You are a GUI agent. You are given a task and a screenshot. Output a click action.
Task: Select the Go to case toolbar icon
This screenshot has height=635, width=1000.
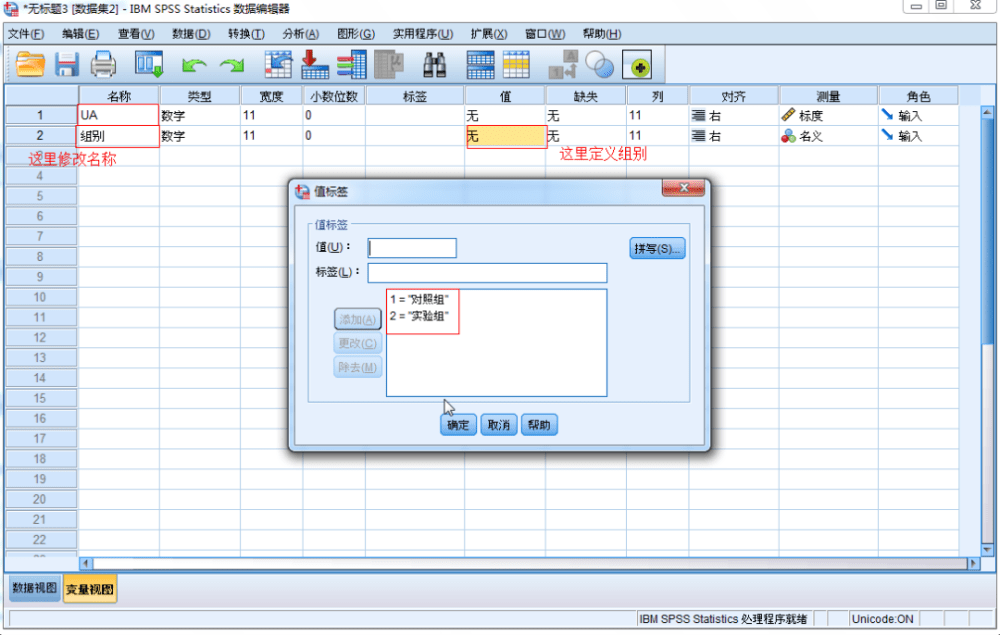pyautogui.click(x=278, y=64)
